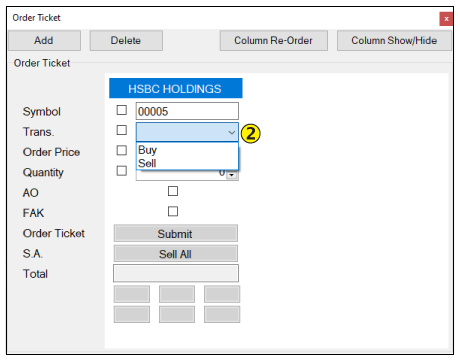Choose Sell from the Trans. list
460x360 pixels.
point(187,163)
